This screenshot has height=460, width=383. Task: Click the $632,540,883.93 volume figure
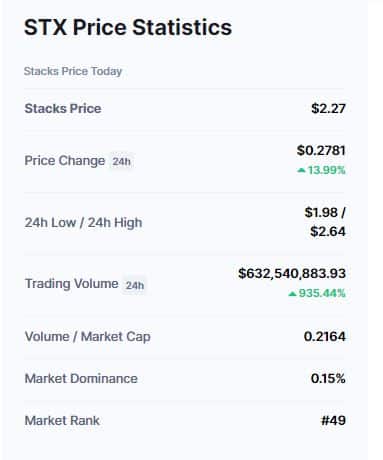pyautogui.click(x=292, y=273)
